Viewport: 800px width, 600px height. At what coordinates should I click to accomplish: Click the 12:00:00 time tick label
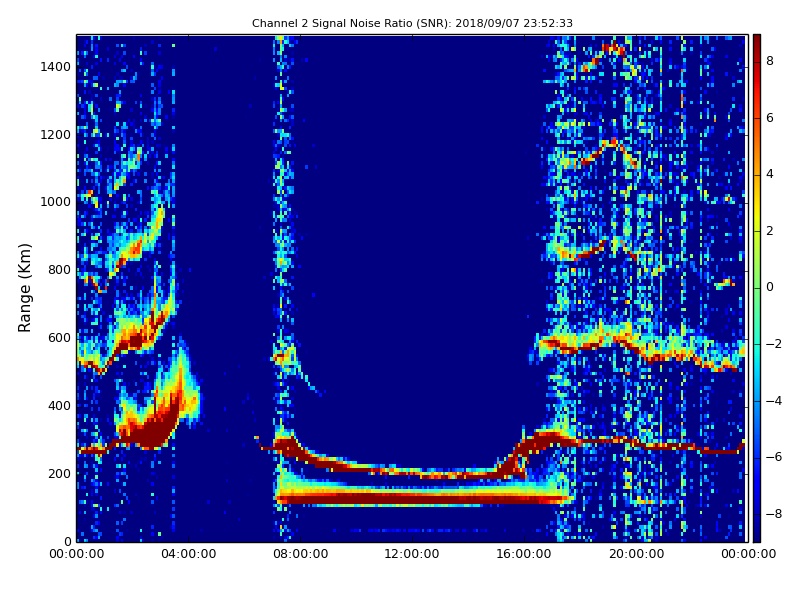(x=412, y=554)
